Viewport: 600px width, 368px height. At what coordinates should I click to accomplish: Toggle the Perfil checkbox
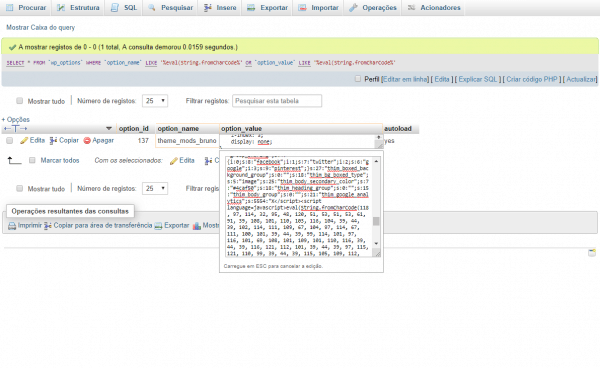[358, 79]
